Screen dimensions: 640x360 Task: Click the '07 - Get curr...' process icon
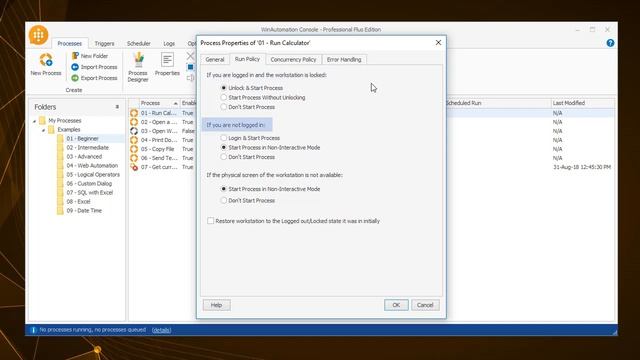pyautogui.click(x=134, y=167)
